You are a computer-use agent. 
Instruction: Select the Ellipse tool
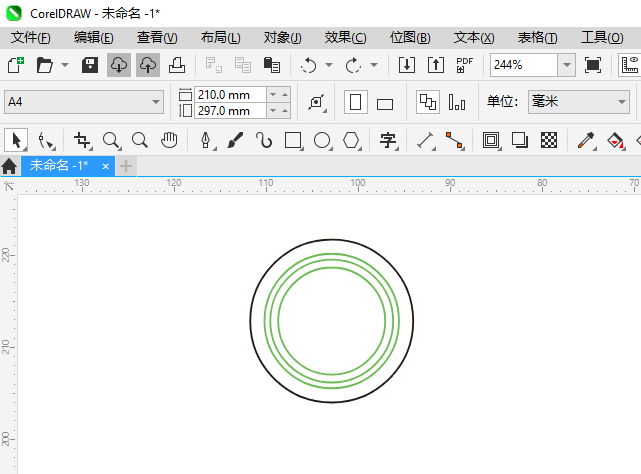point(322,141)
